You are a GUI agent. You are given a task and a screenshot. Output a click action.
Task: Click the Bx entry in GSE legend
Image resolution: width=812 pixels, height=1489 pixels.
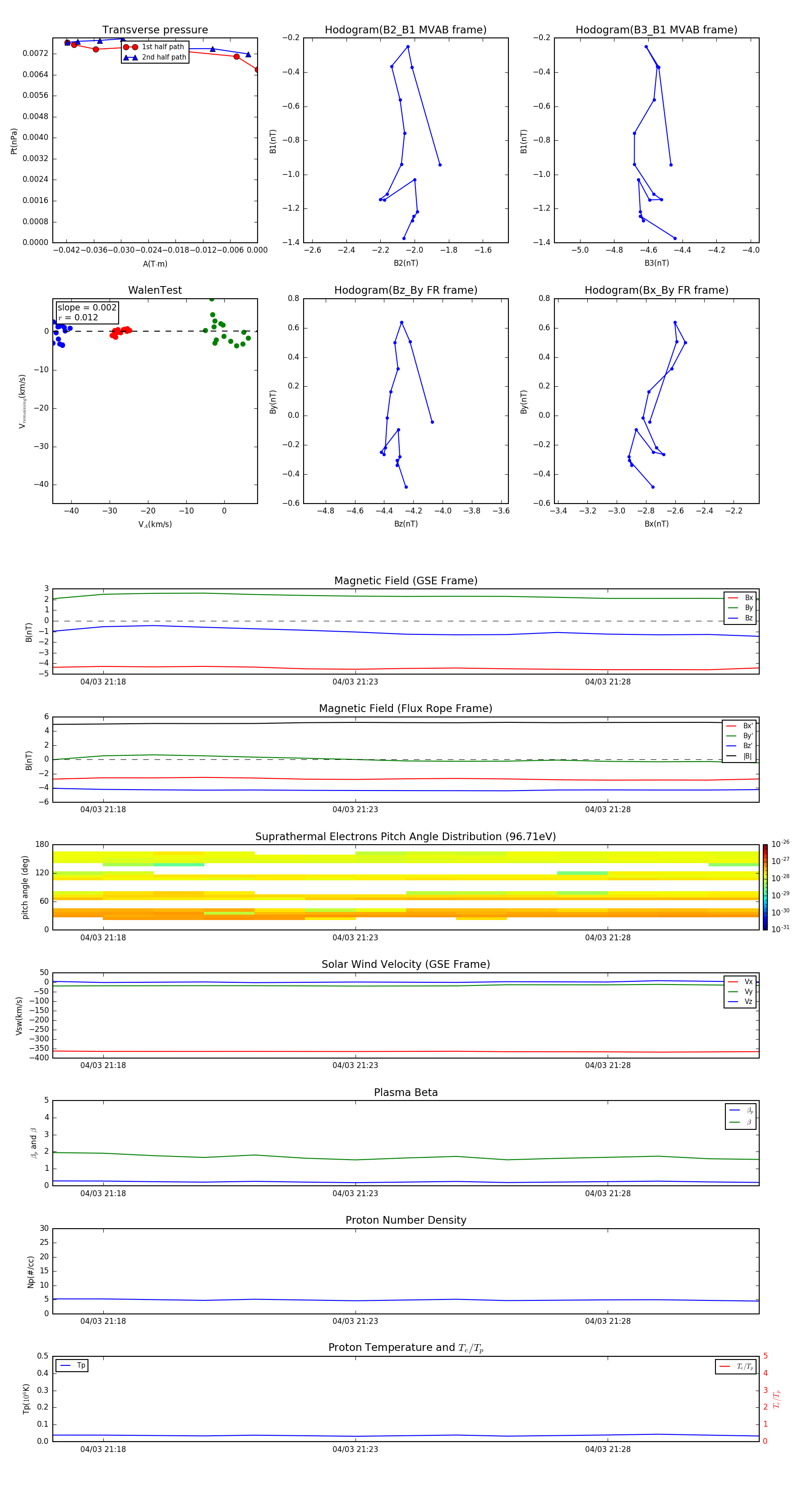741,598
